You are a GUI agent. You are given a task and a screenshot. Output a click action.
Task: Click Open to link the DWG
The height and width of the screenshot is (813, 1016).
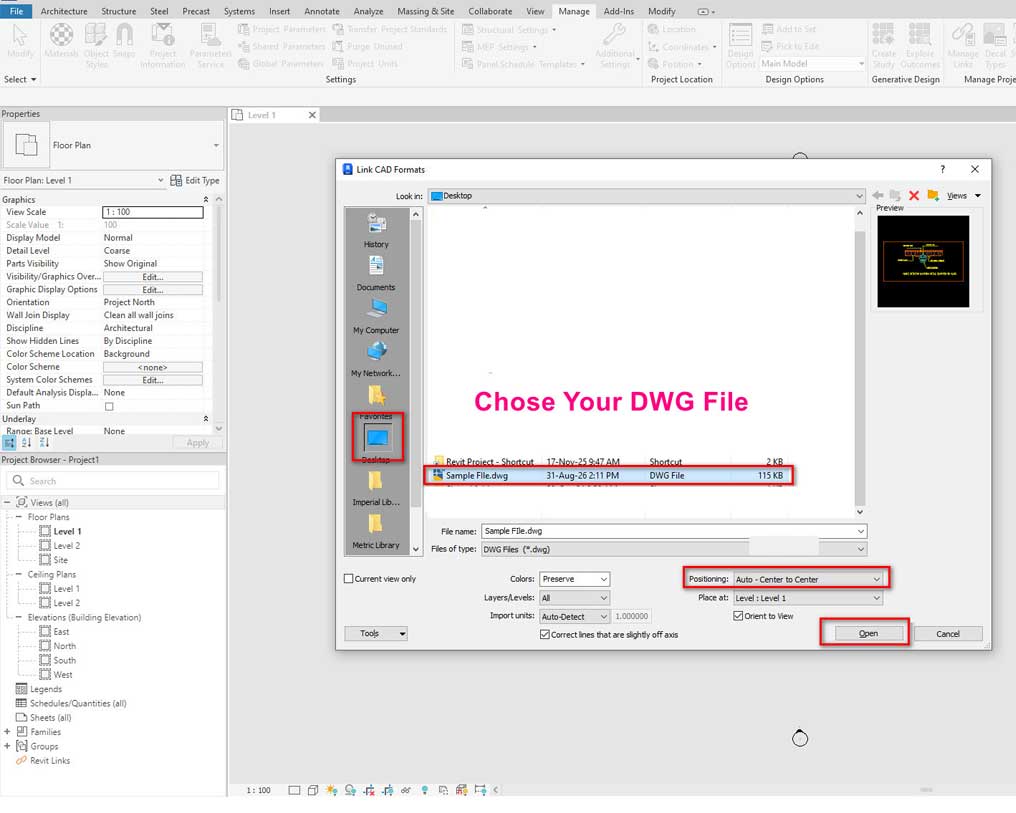point(868,633)
